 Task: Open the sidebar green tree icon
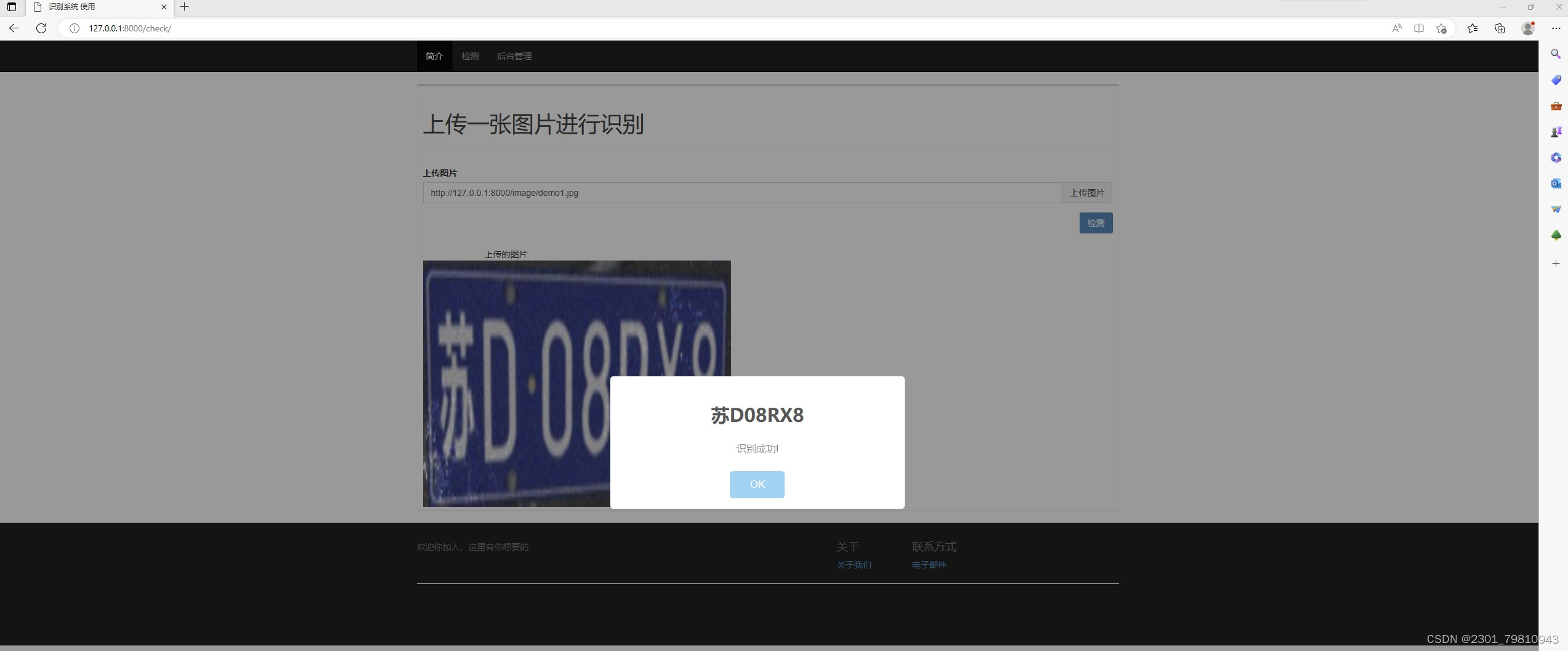point(1556,235)
